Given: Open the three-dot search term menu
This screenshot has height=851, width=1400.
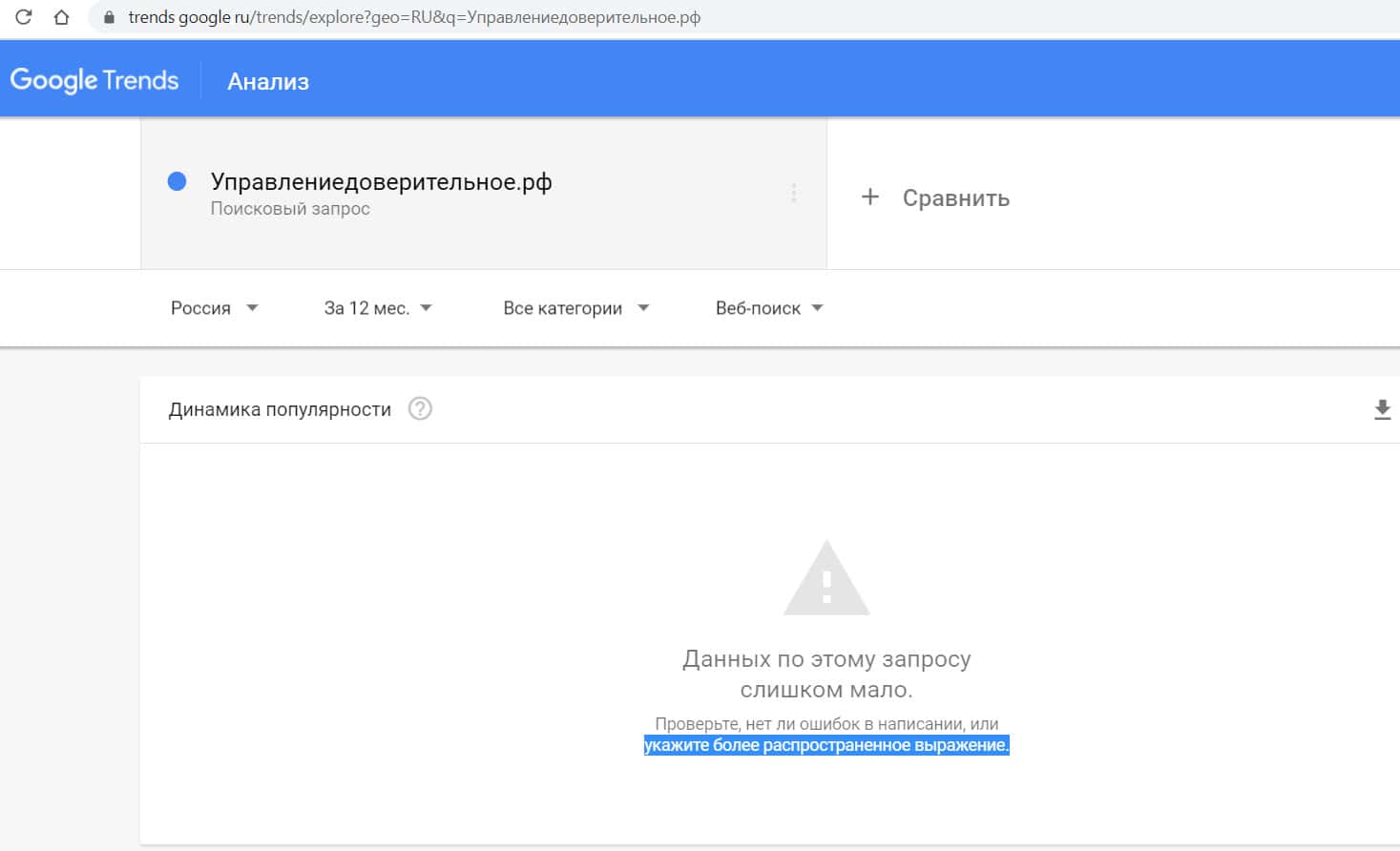Looking at the screenshot, I should pos(793,194).
